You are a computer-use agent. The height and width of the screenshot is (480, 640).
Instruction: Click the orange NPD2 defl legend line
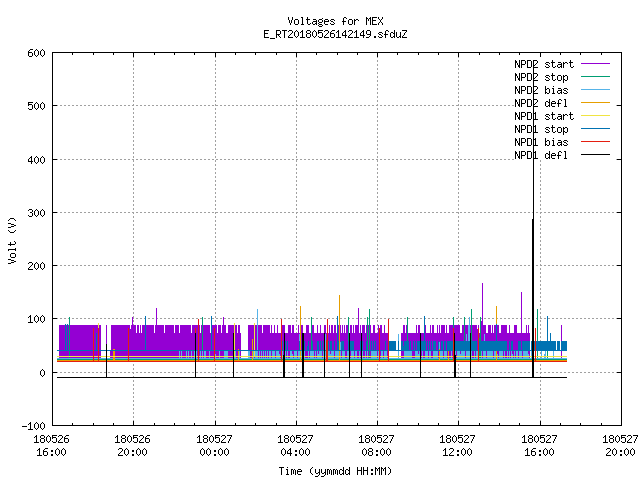595,103
